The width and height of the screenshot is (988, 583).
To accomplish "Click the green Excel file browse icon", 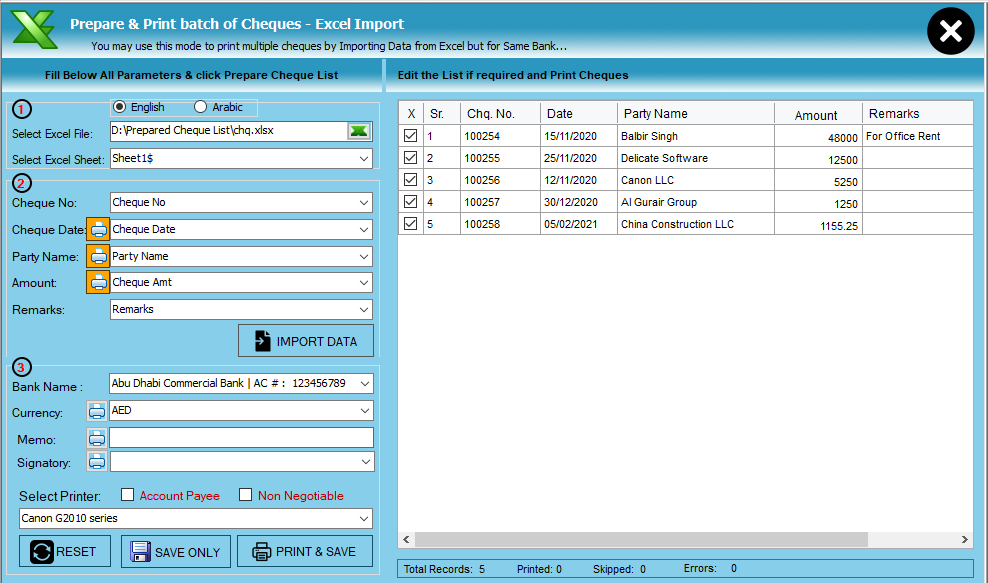I will [x=359, y=131].
